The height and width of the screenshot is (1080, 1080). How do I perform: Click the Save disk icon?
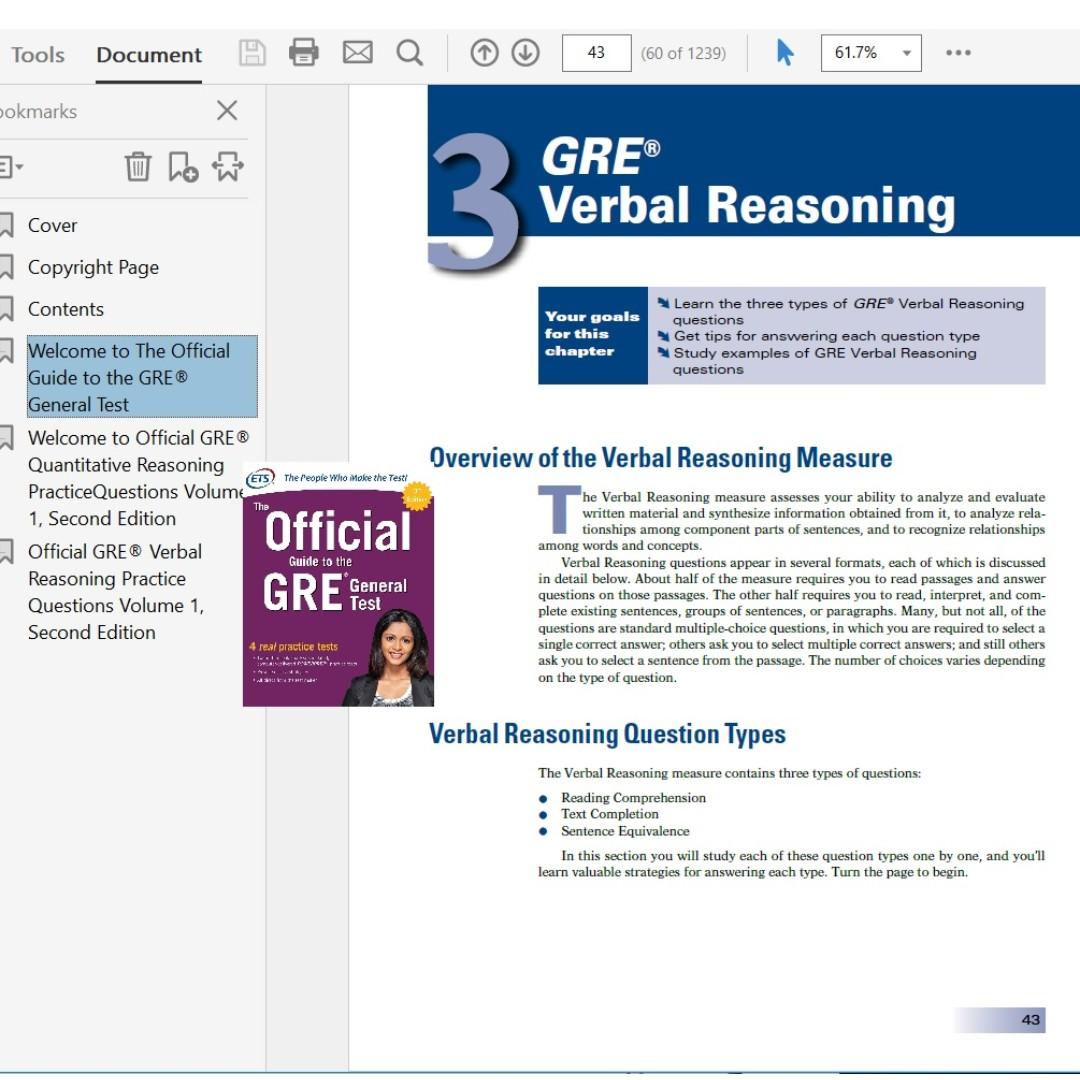click(252, 53)
